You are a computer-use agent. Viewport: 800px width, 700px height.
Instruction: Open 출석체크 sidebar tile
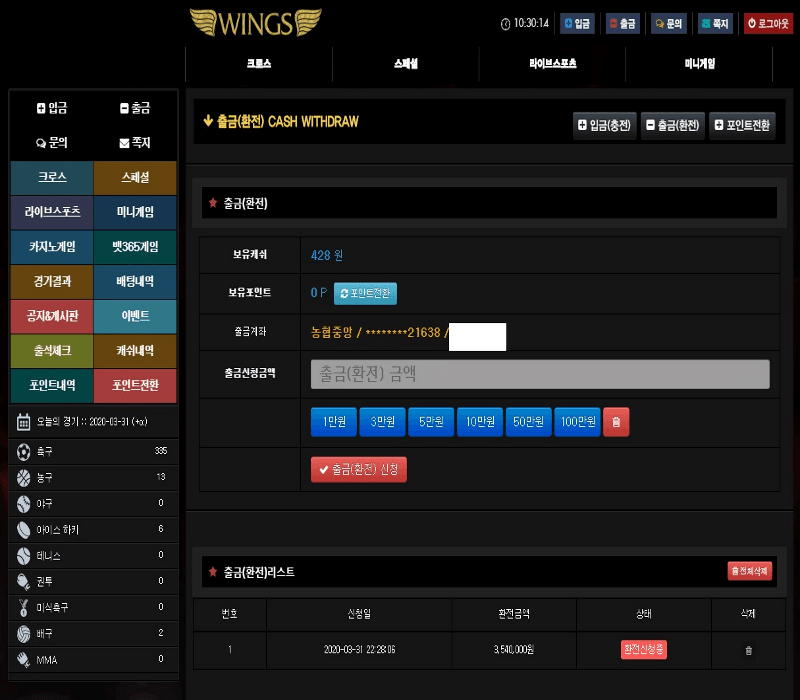(x=52, y=351)
